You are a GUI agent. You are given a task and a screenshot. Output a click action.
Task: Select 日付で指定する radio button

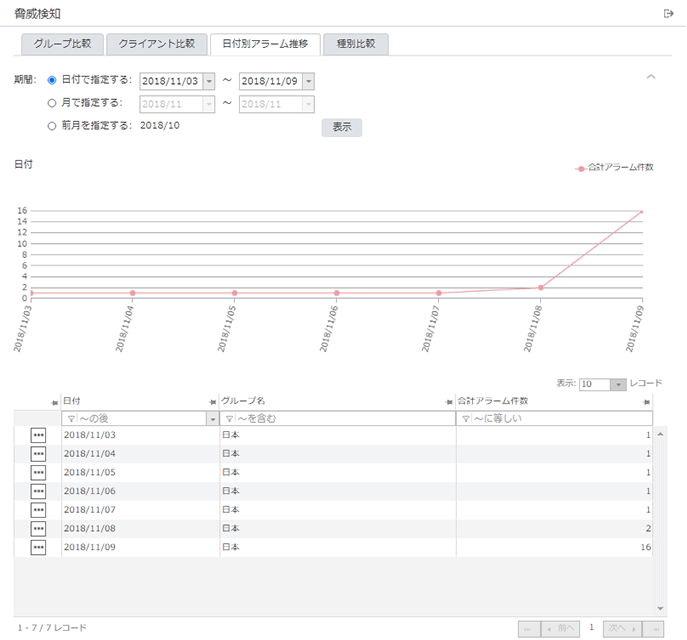[x=52, y=80]
